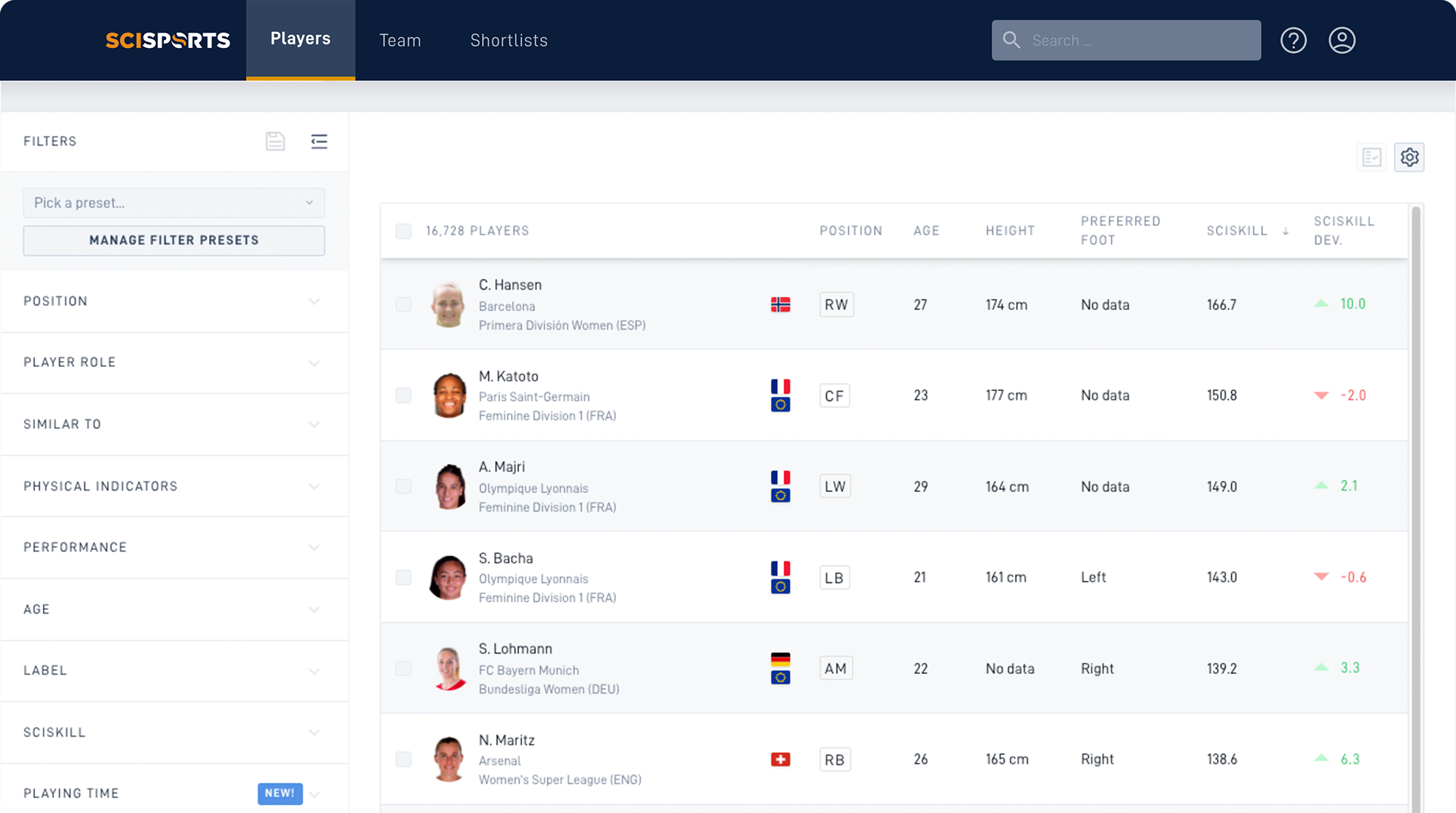Viewport: 1456px width, 813px height.
Task: Save filter preset with the disk icon
Action: pyautogui.click(x=275, y=141)
